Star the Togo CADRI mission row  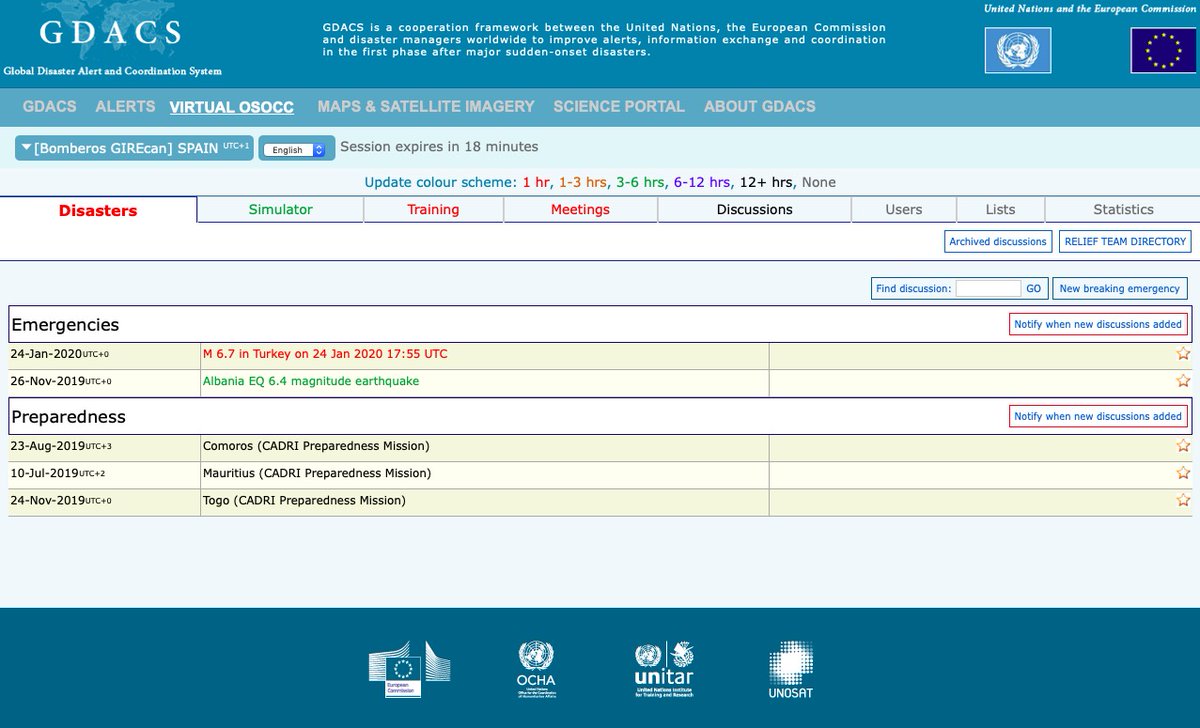[x=1183, y=500]
